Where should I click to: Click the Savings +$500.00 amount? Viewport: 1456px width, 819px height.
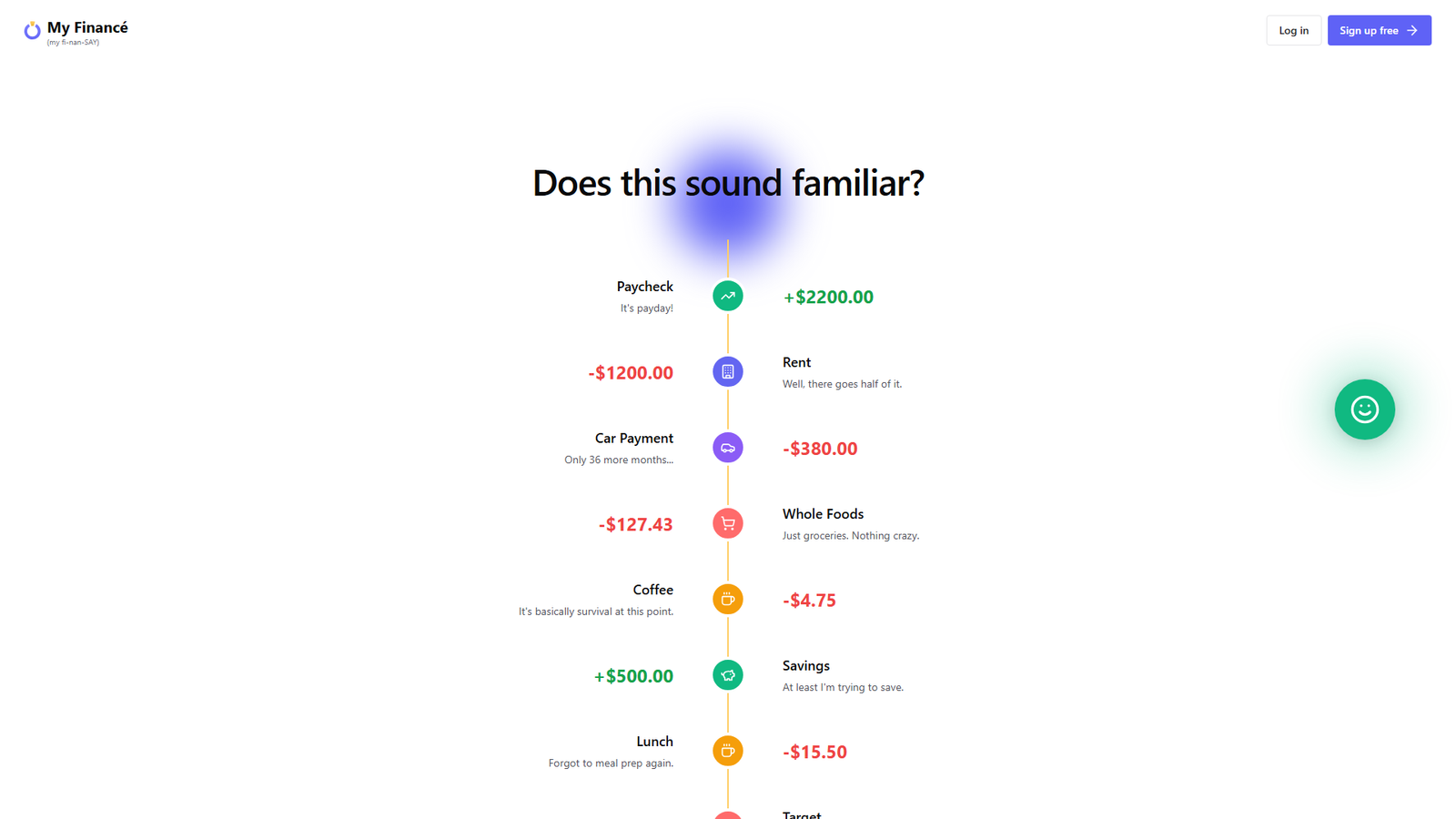tap(633, 676)
